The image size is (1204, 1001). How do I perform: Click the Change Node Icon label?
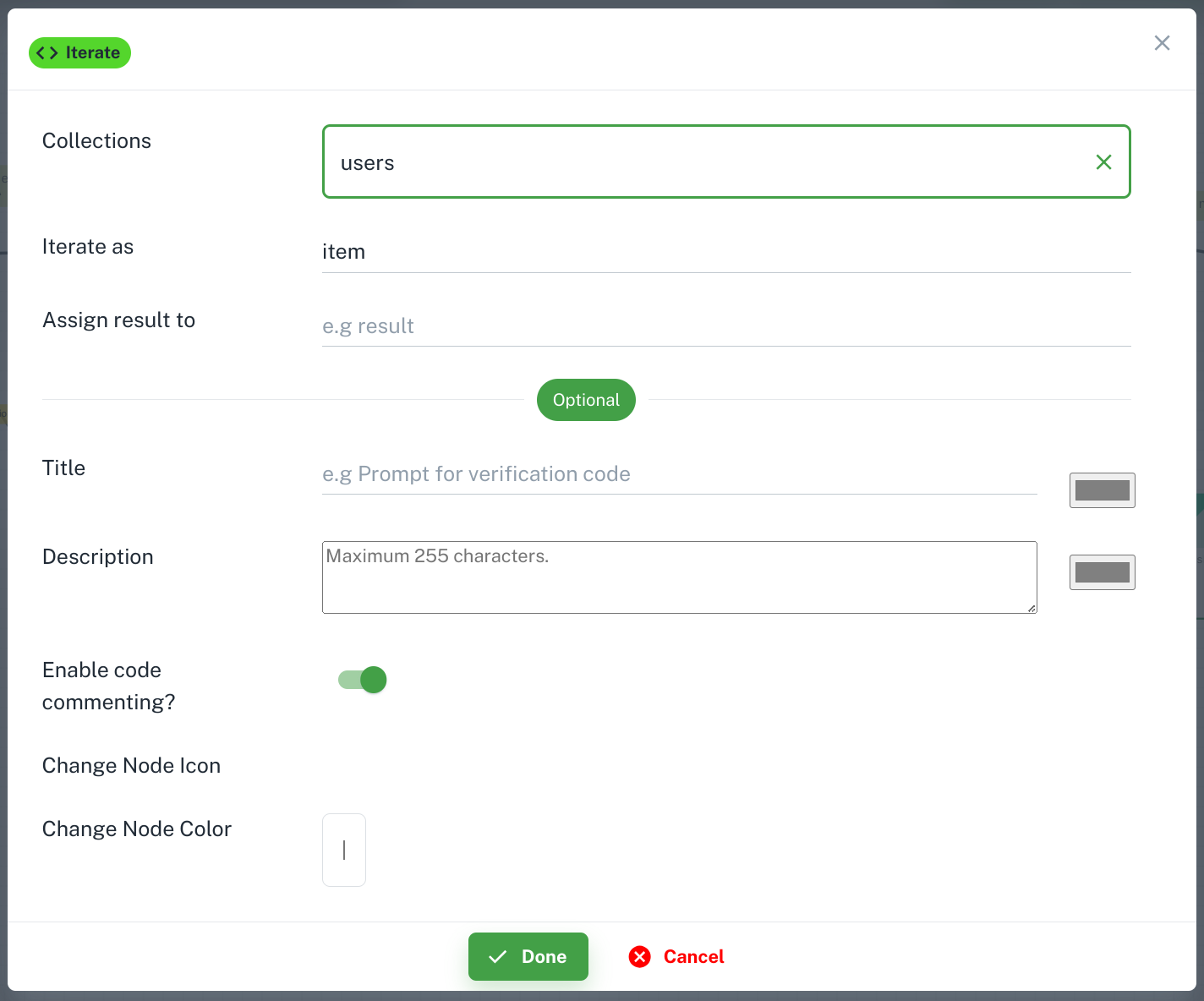(x=131, y=765)
